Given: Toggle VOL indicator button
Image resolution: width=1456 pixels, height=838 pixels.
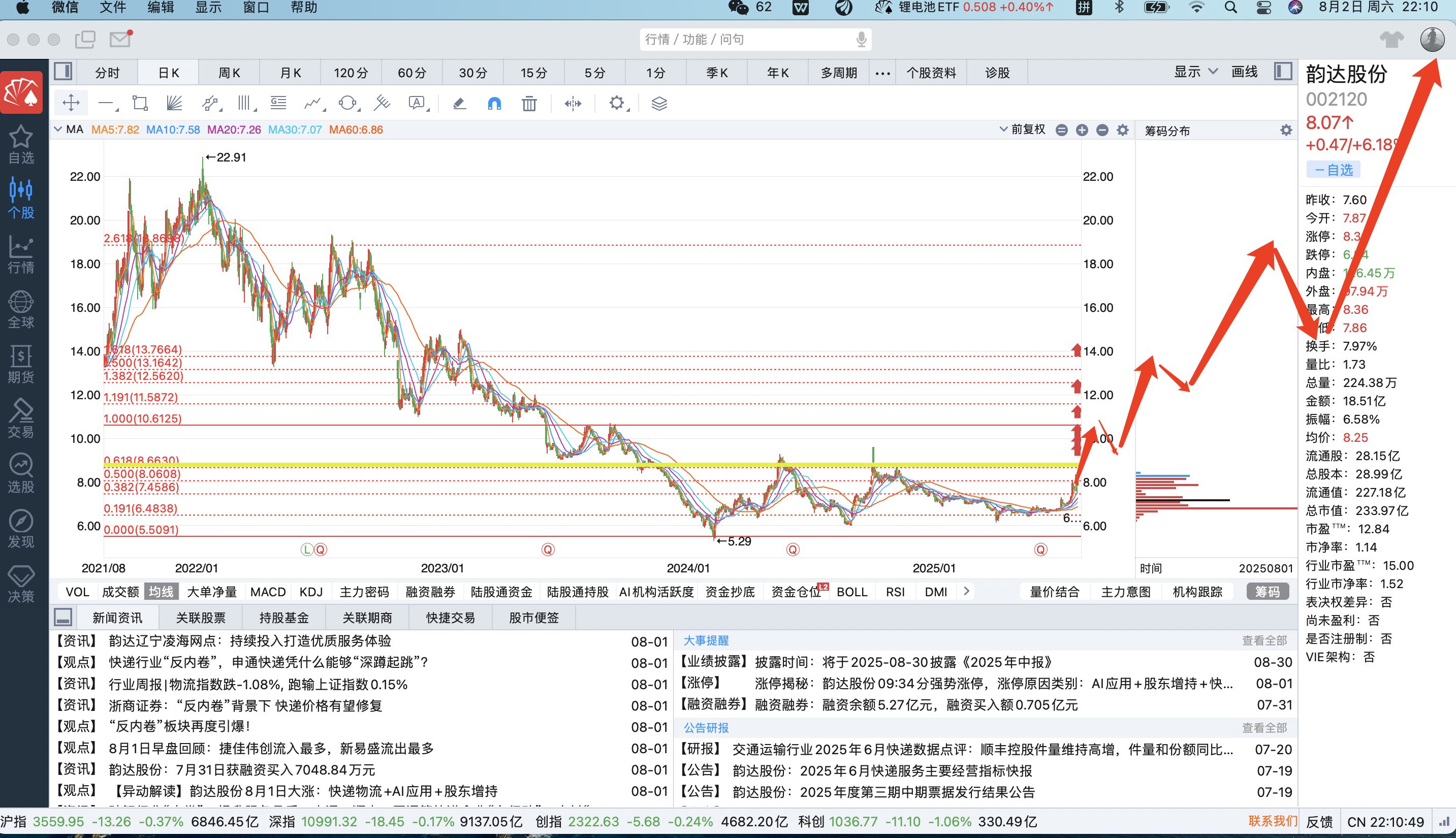Looking at the screenshot, I should click(x=77, y=592).
